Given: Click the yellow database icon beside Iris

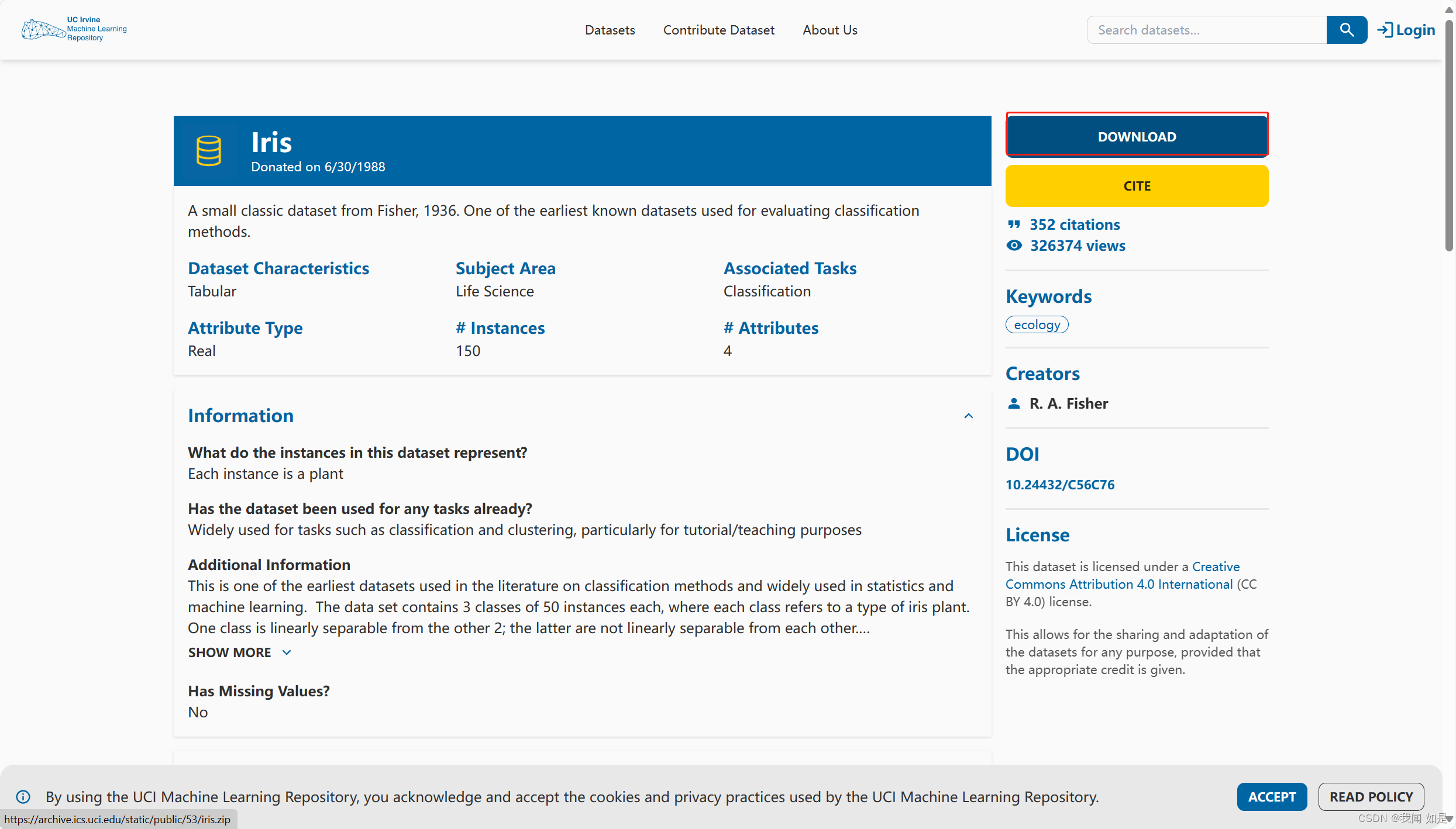Looking at the screenshot, I should (x=209, y=151).
